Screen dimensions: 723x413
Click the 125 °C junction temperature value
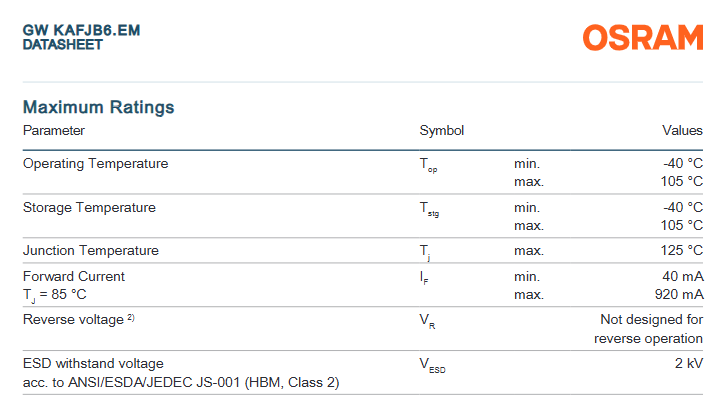pyautogui.click(x=681, y=250)
